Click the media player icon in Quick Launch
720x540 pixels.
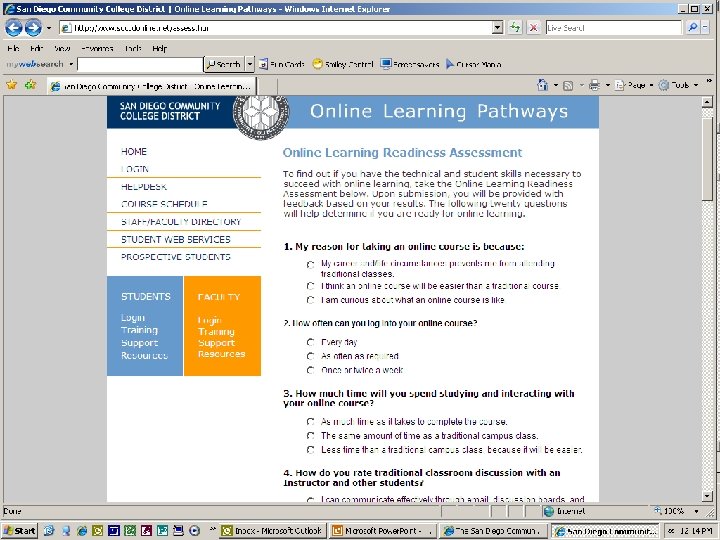click(x=194, y=531)
